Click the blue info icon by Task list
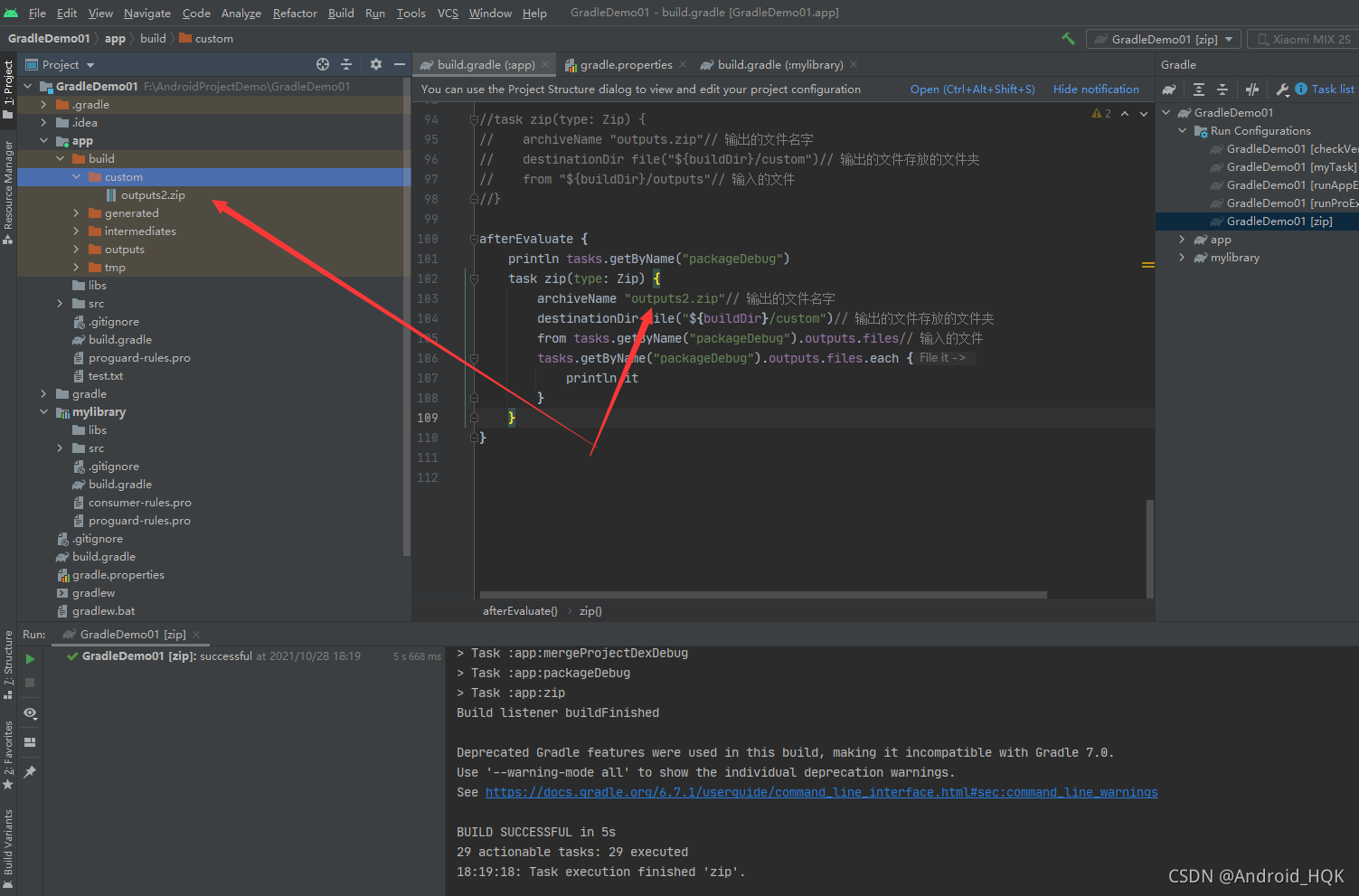Viewport: 1359px width, 896px height. coord(1301,89)
